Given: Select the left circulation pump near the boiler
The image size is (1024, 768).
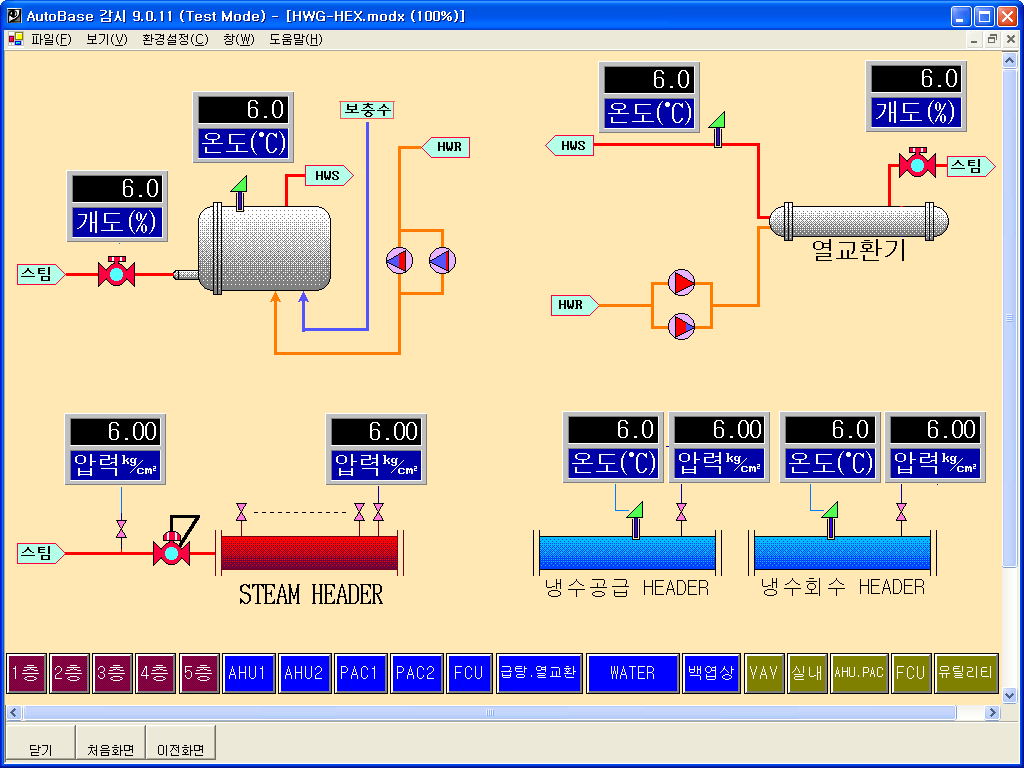Looking at the screenshot, I should coord(399,261).
